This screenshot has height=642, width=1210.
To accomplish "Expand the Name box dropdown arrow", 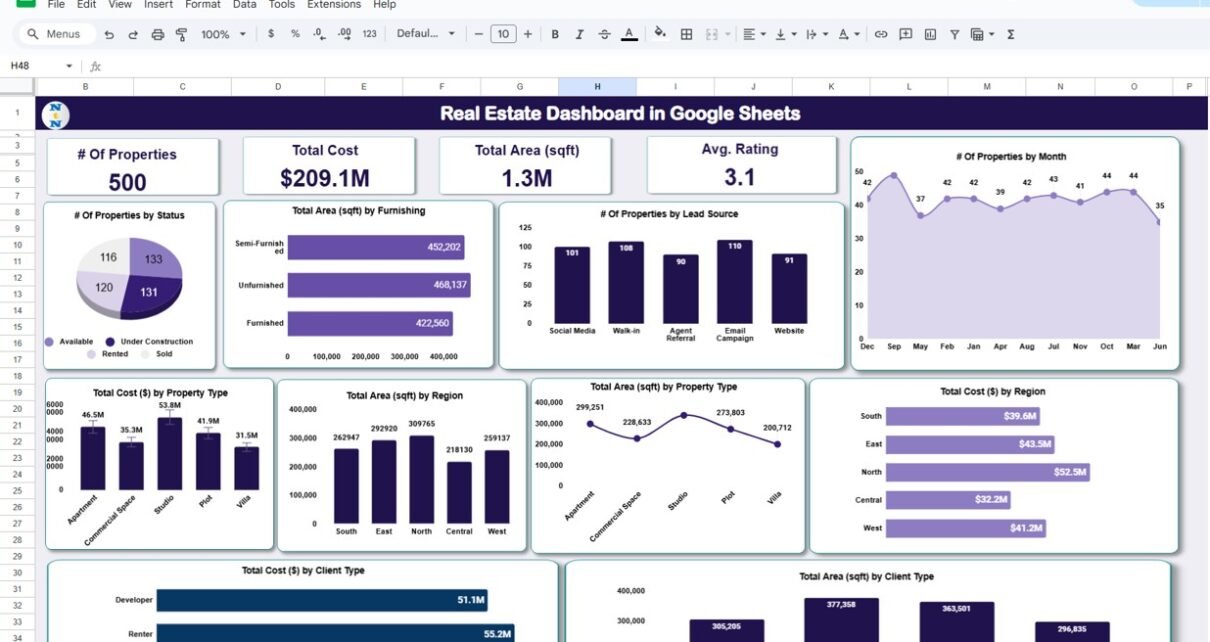I will pyautogui.click(x=69, y=66).
